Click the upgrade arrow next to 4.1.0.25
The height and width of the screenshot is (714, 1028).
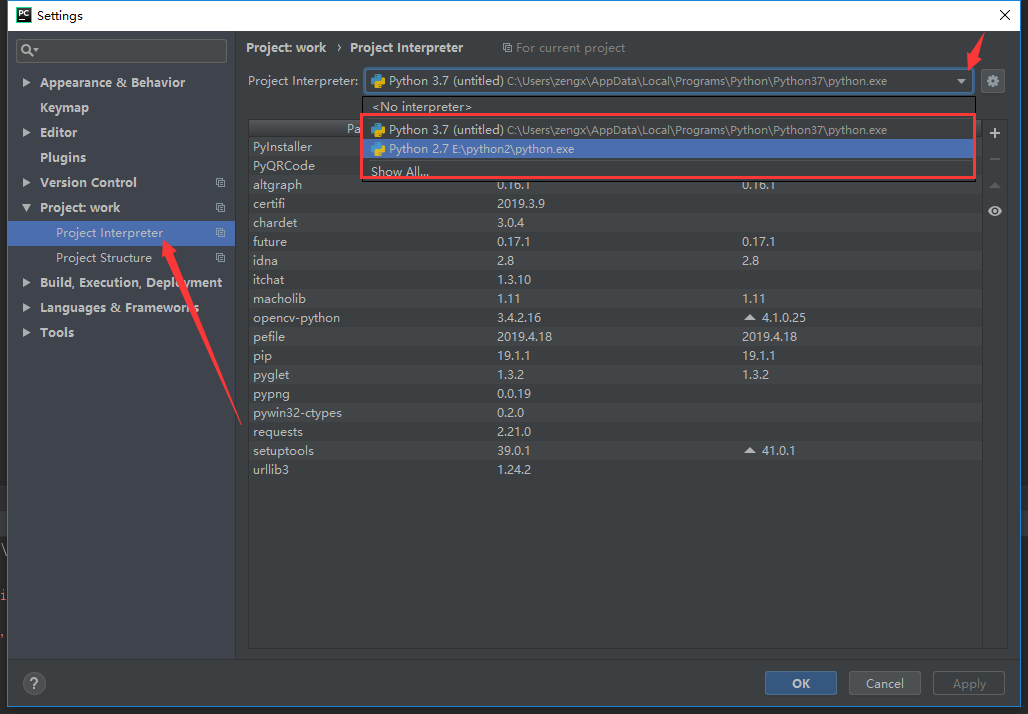click(749, 317)
